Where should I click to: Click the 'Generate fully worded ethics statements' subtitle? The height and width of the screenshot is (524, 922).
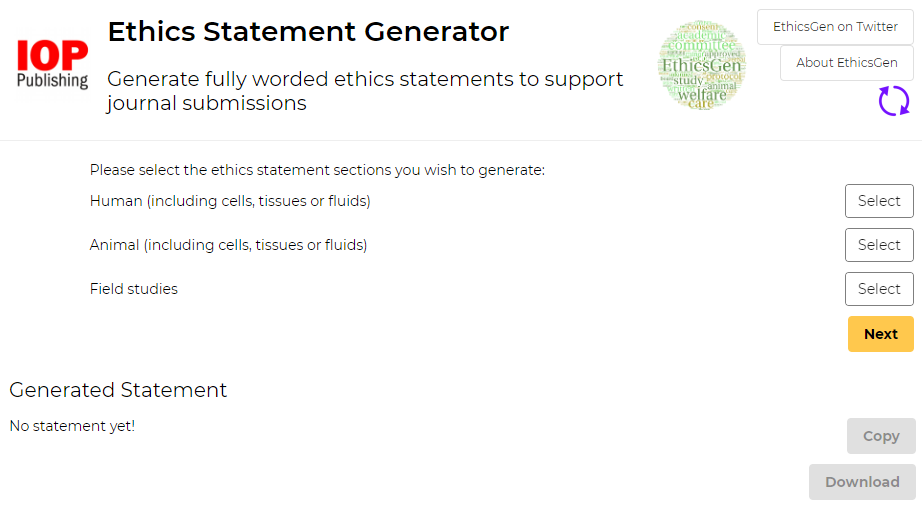(x=365, y=91)
